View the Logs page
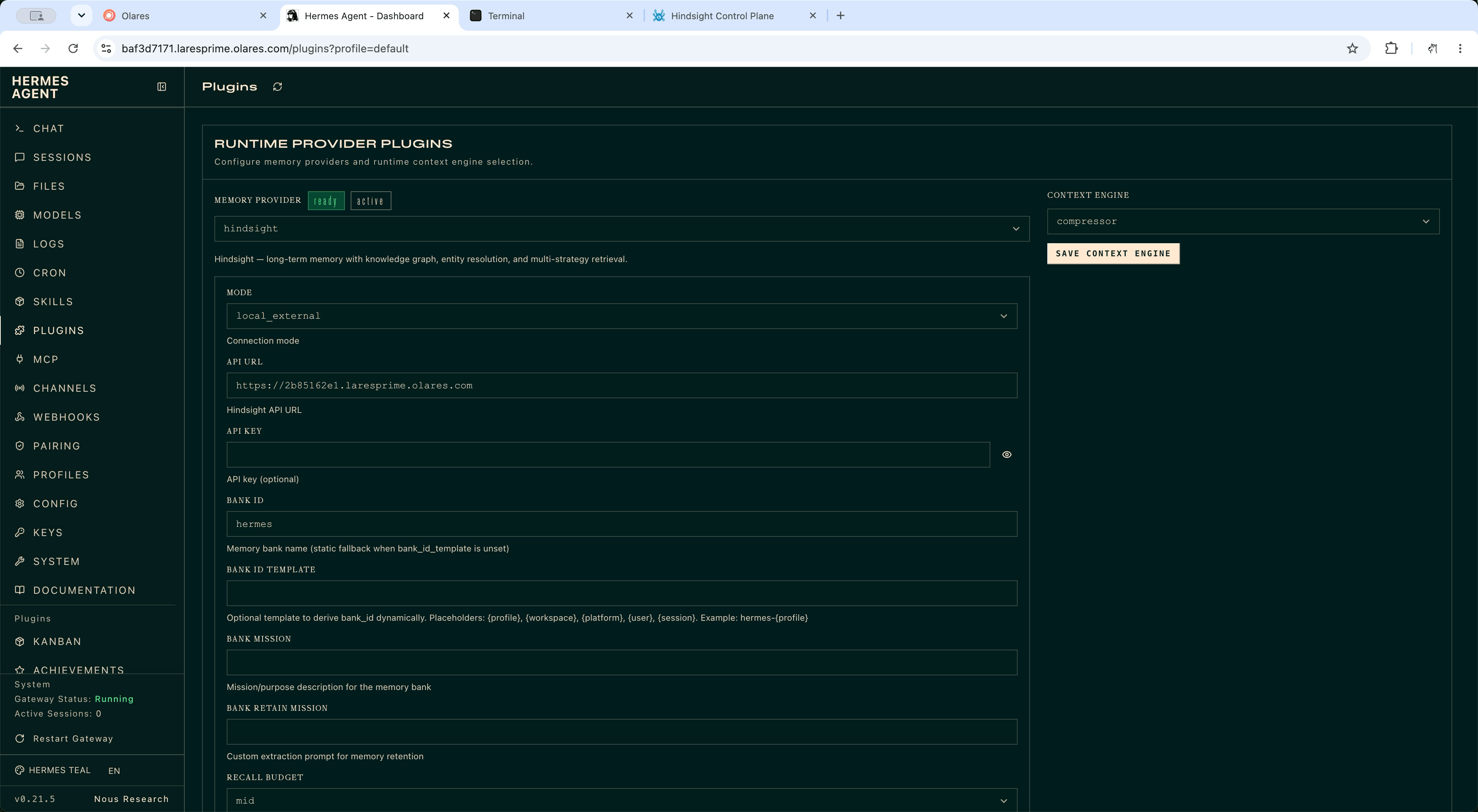This screenshot has height=812, width=1478. 92,244
